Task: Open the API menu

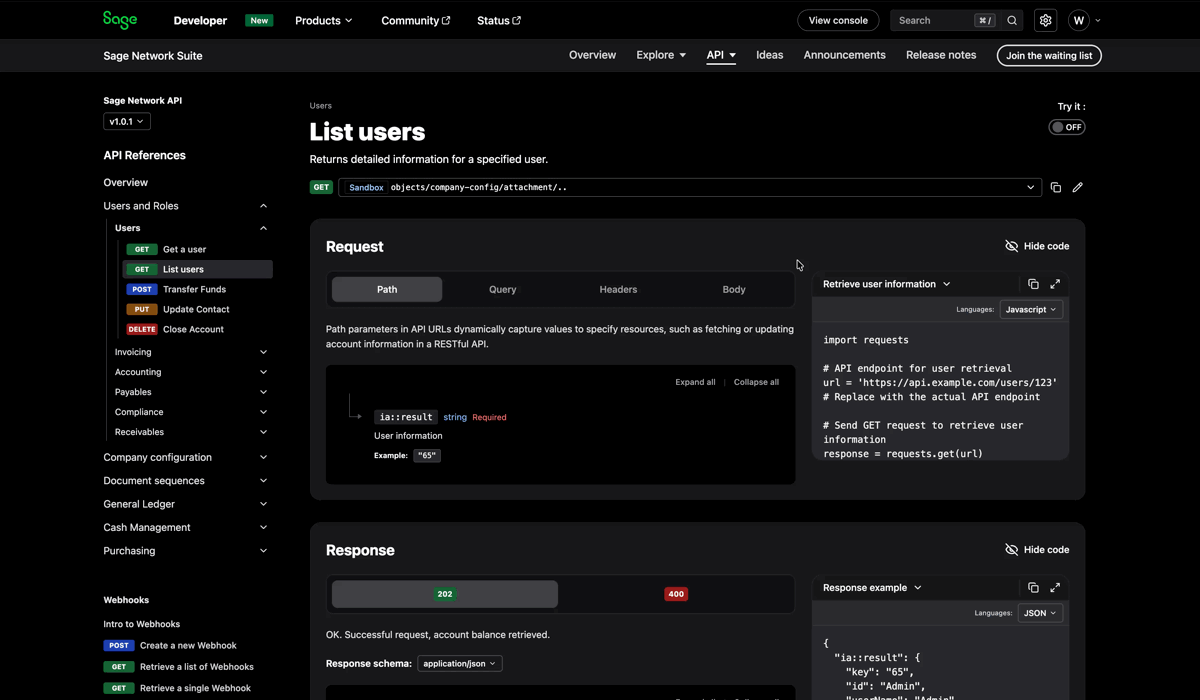Action: pyautogui.click(x=721, y=55)
